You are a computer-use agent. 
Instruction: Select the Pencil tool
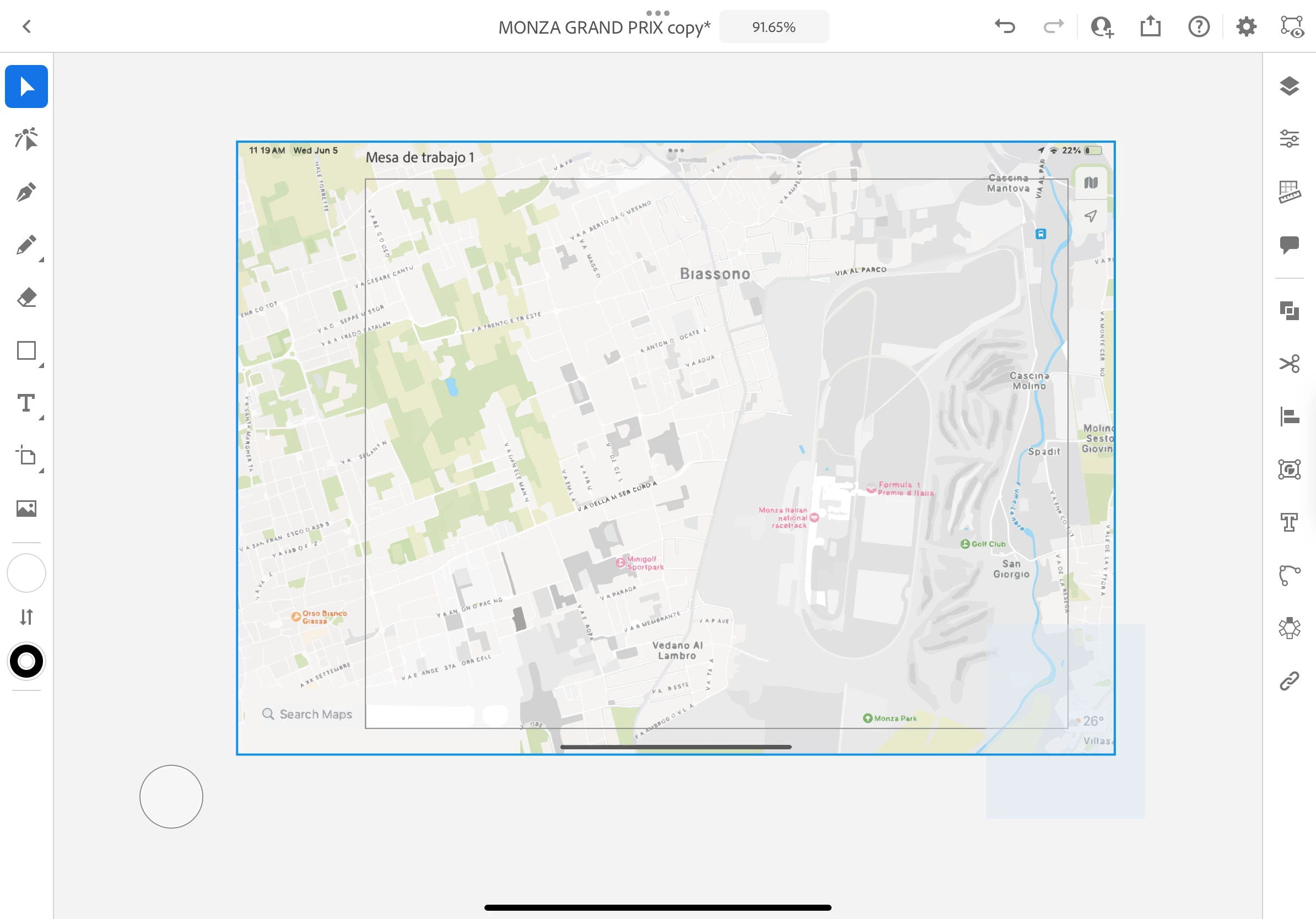click(26, 245)
